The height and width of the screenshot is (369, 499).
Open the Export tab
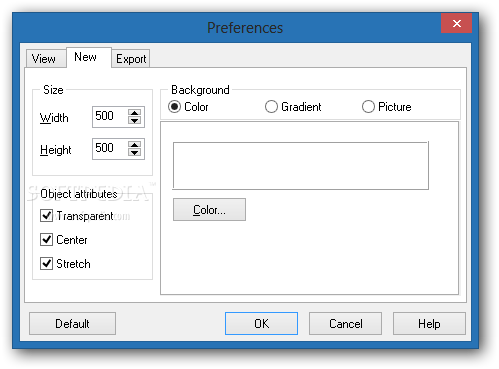click(131, 59)
